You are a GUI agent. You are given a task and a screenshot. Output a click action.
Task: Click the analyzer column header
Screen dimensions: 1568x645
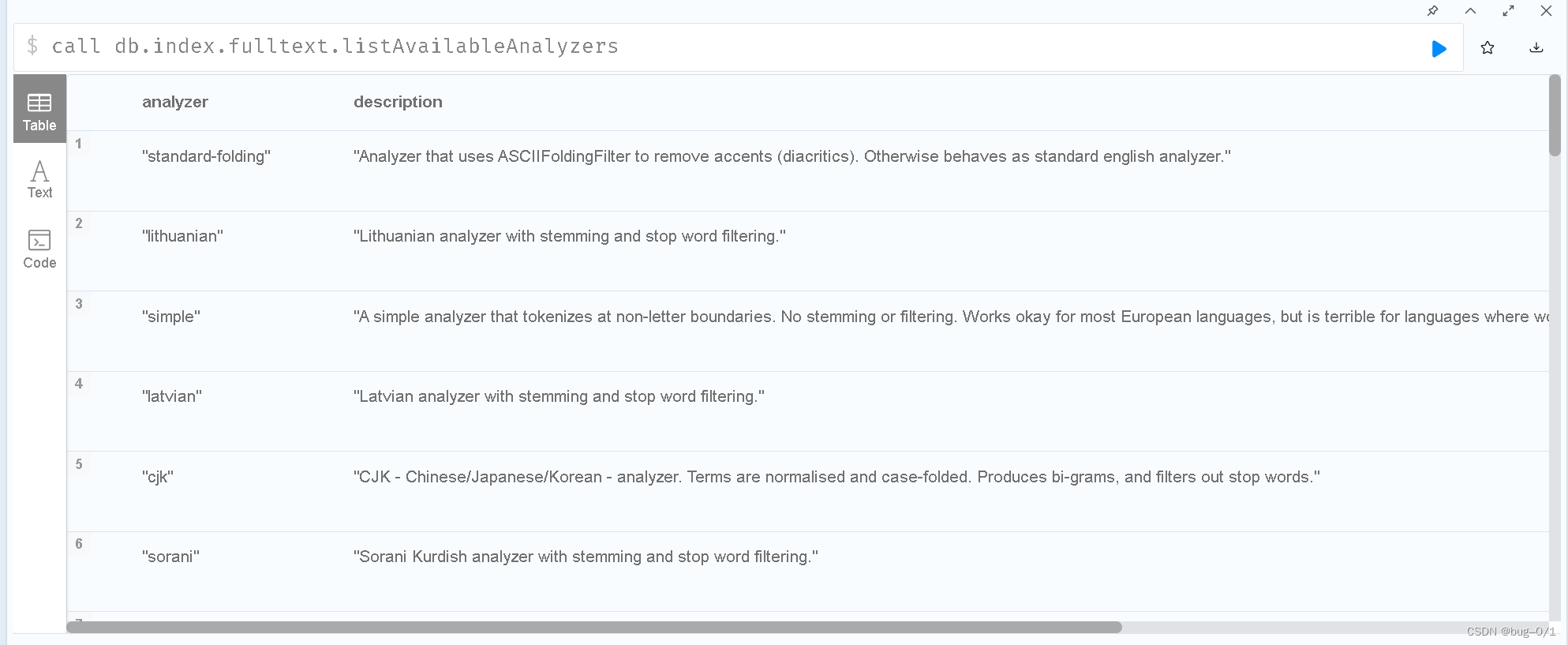(175, 102)
